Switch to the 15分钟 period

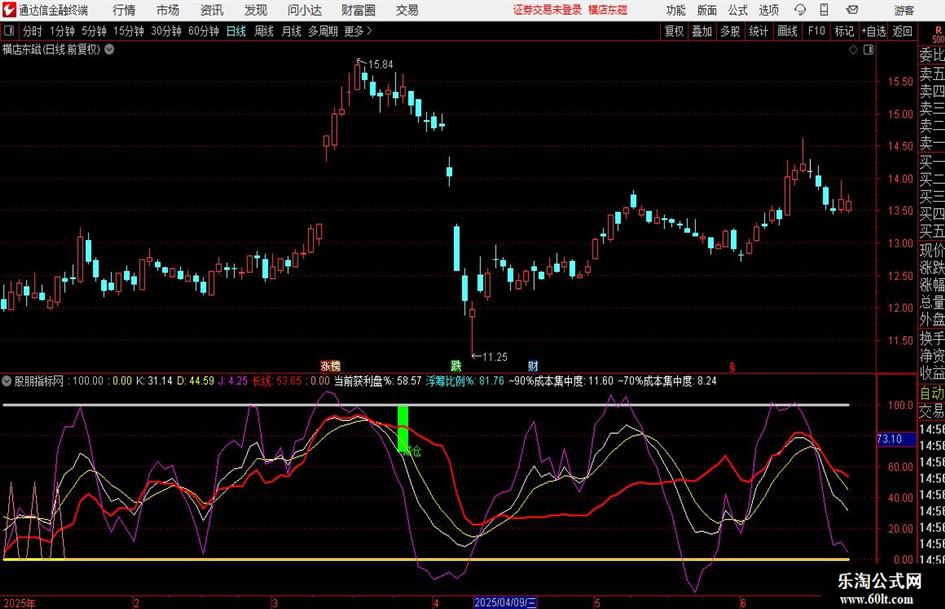pyautogui.click(x=128, y=31)
